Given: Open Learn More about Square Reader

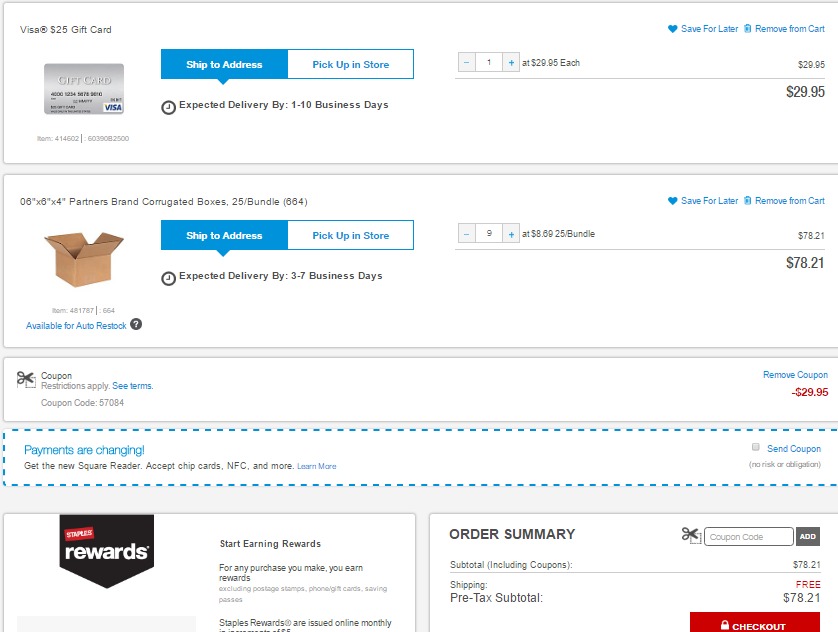Looking at the screenshot, I should (x=316, y=466).
